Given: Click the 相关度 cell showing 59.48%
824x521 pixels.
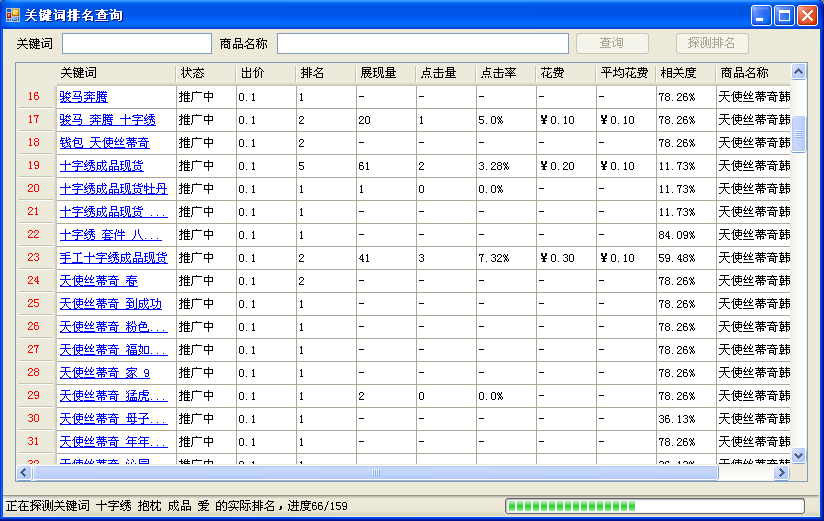Looking at the screenshot, I should (x=685, y=258).
